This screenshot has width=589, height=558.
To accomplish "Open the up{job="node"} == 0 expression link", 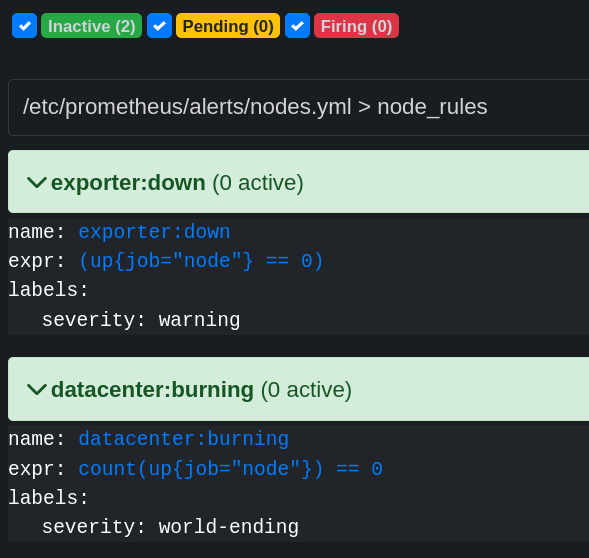I will point(201,261).
